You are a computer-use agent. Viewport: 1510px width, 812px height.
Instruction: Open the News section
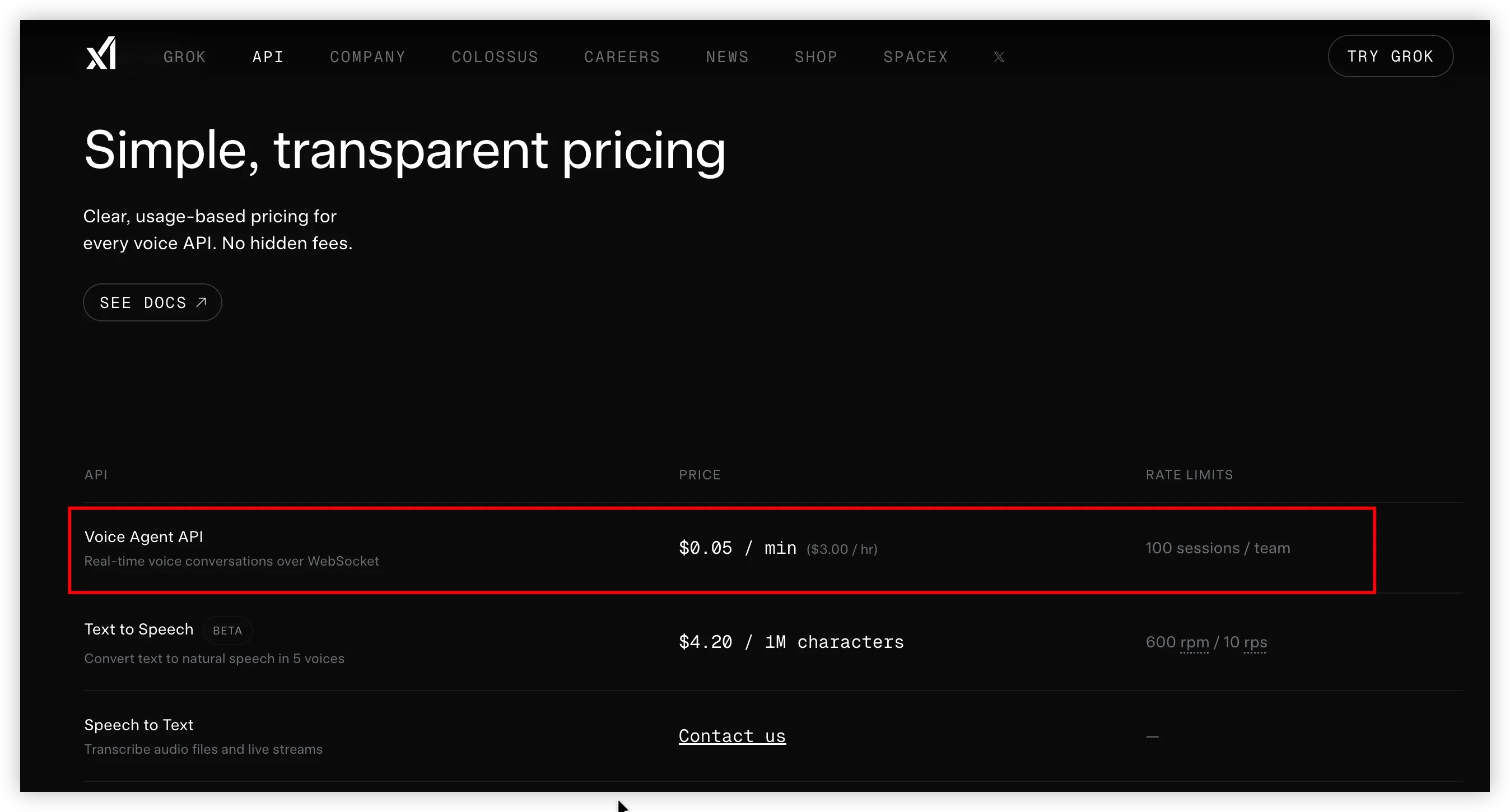[x=727, y=57]
